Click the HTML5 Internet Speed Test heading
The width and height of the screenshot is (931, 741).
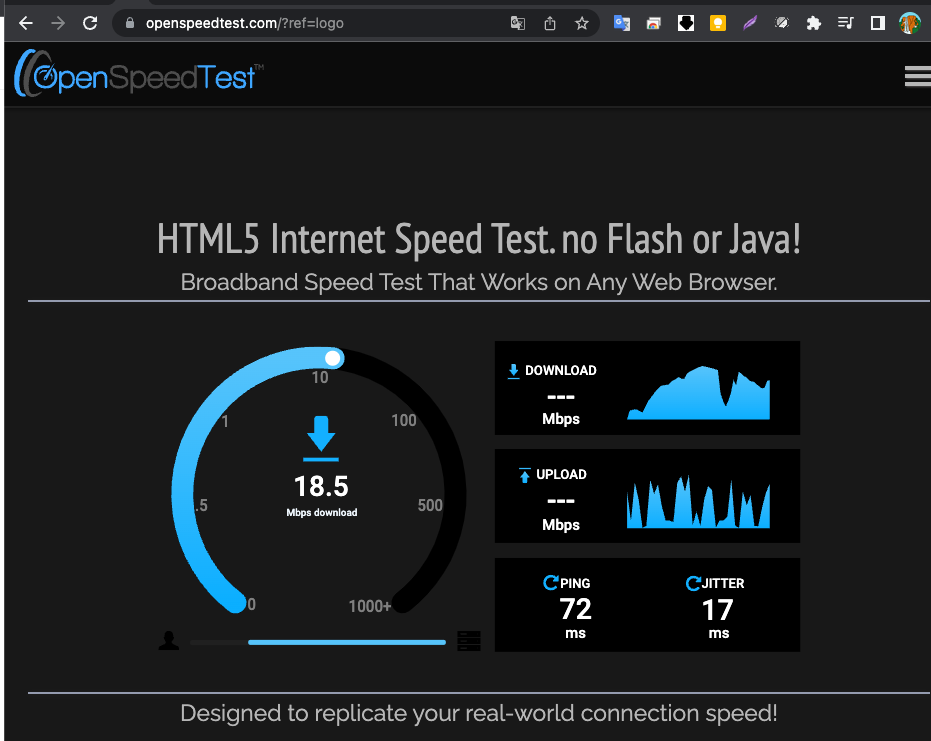point(479,239)
